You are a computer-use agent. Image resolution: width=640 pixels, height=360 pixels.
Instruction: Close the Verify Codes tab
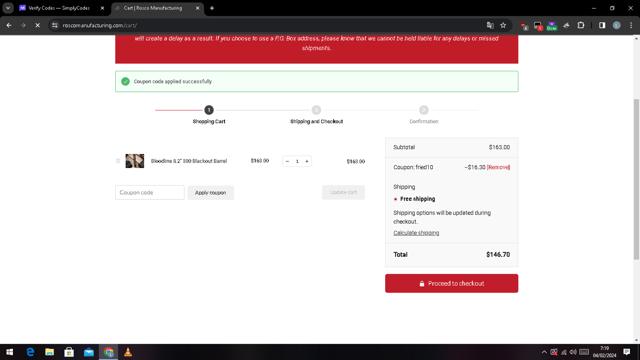102,8
